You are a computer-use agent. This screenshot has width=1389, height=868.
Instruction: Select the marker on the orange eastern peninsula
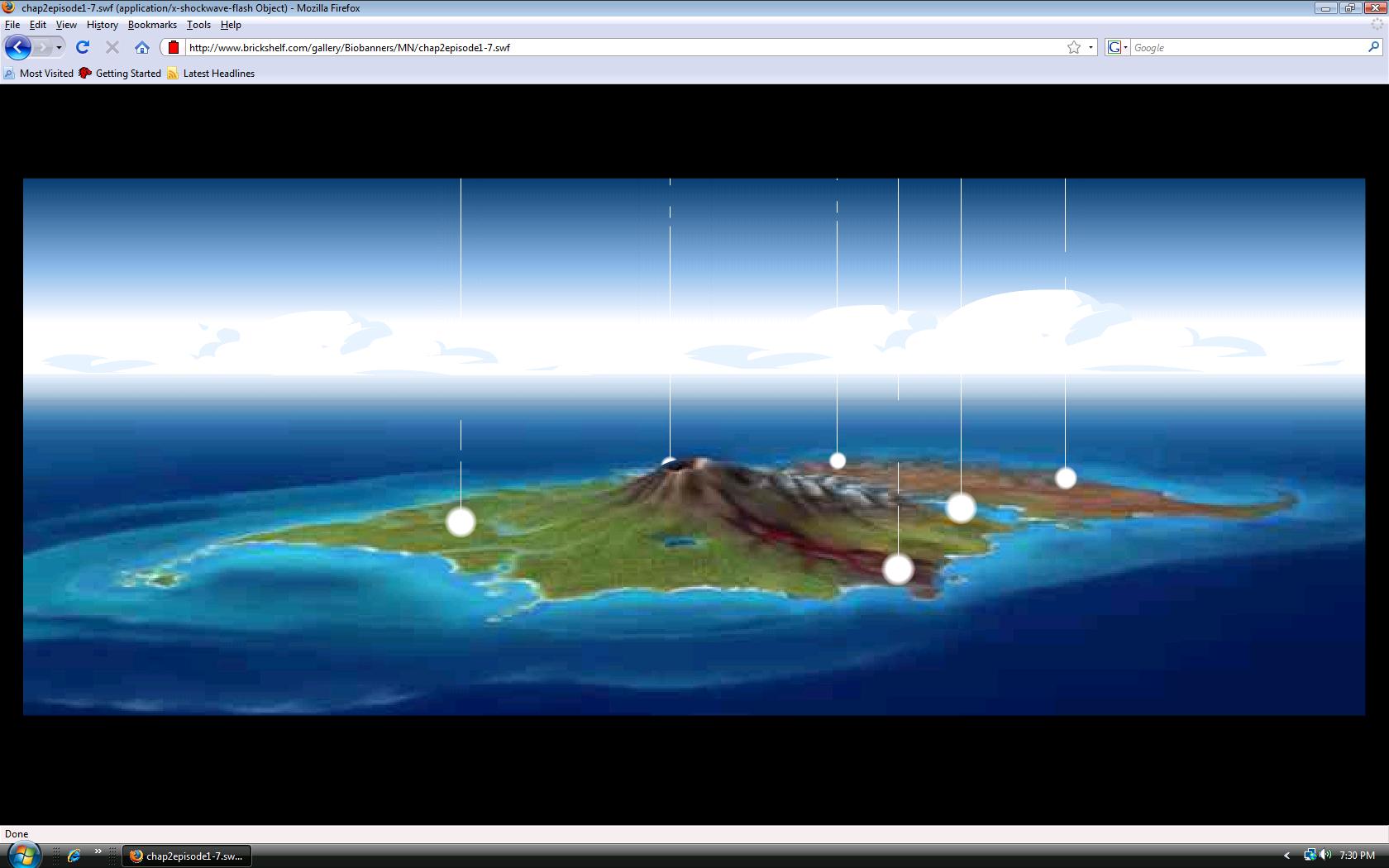(1066, 478)
